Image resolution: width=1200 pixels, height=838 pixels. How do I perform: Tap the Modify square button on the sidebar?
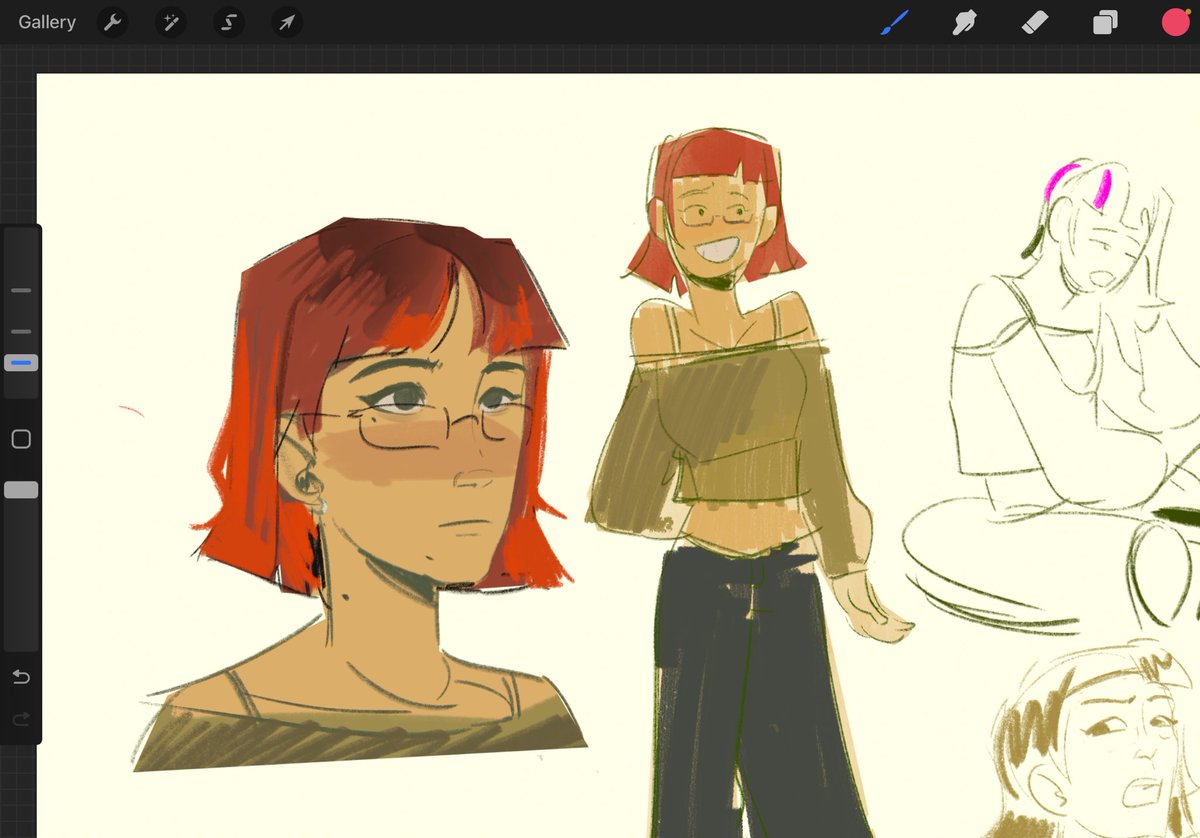pos(20,438)
